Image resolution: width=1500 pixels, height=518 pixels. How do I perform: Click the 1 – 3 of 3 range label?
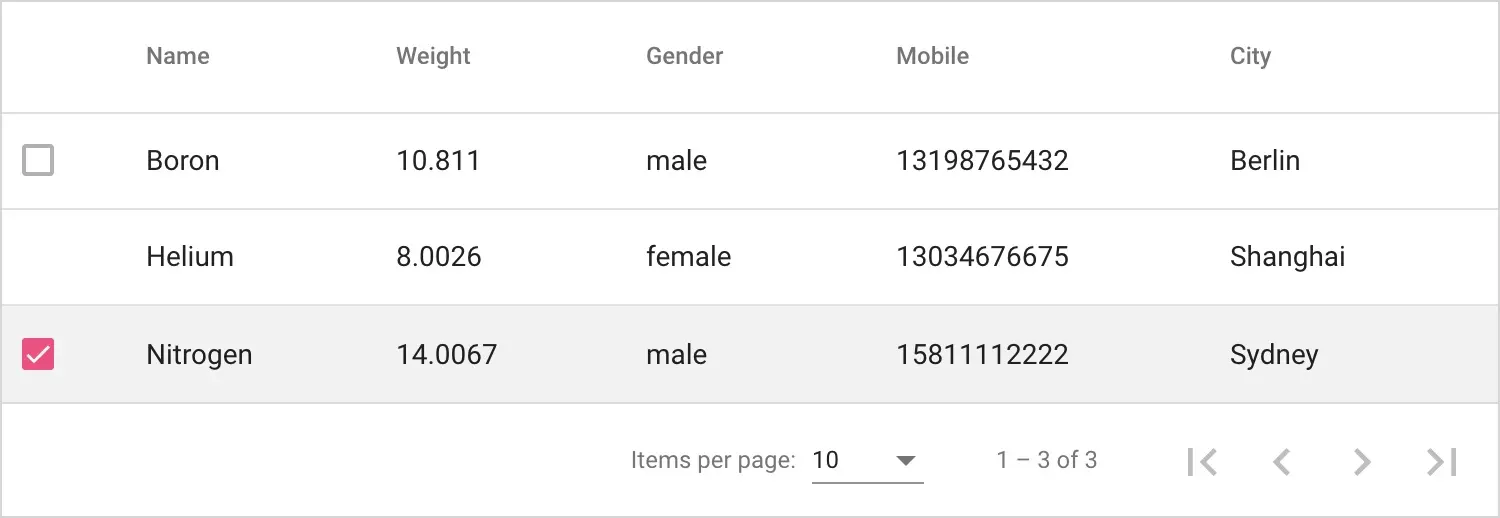coord(1046,460)
